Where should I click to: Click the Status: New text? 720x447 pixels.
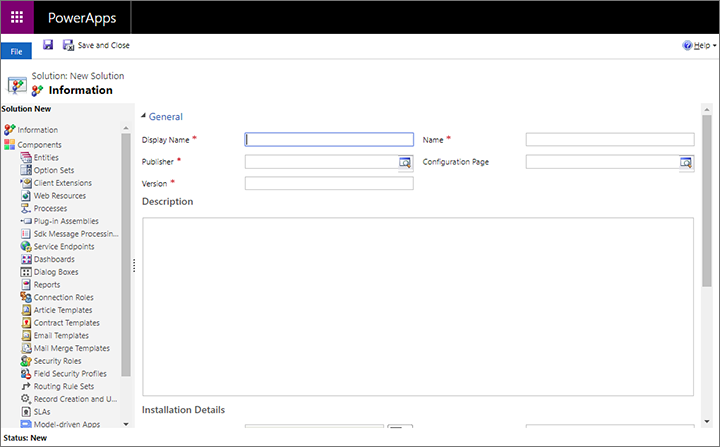tap(25, 438)
